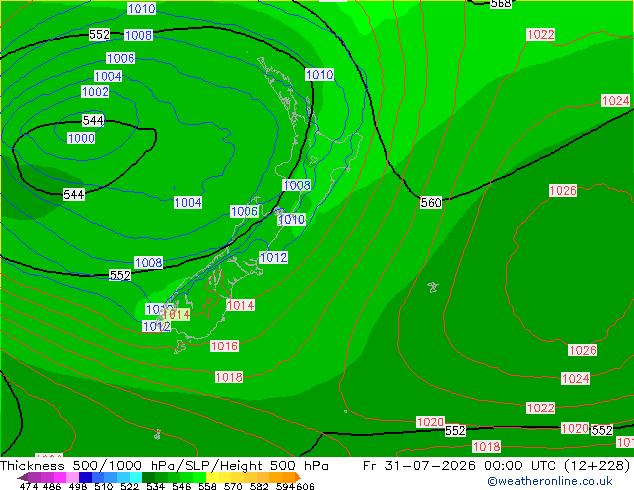Image resolution: width=634 pixels, height=490 pixels.
Task: Click the forecast date Fr 31-07-2026 text
Action: pyautogui.click(x=419, y=466)
